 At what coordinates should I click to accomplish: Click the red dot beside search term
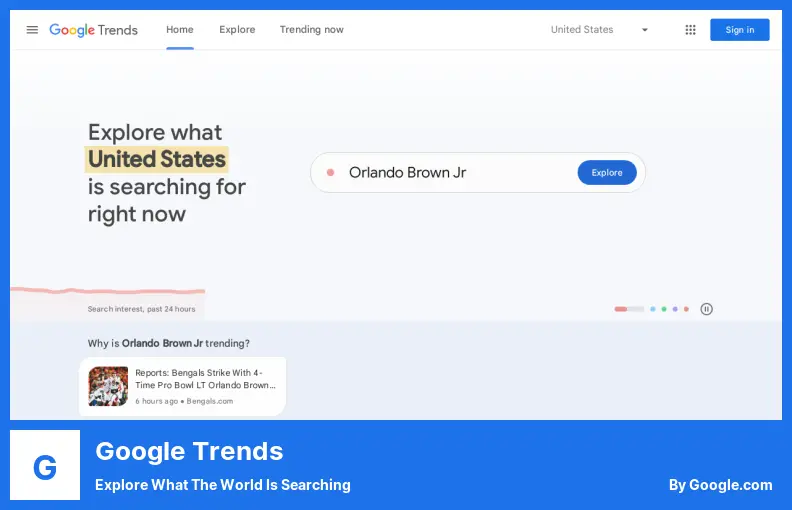click(330, 173)
